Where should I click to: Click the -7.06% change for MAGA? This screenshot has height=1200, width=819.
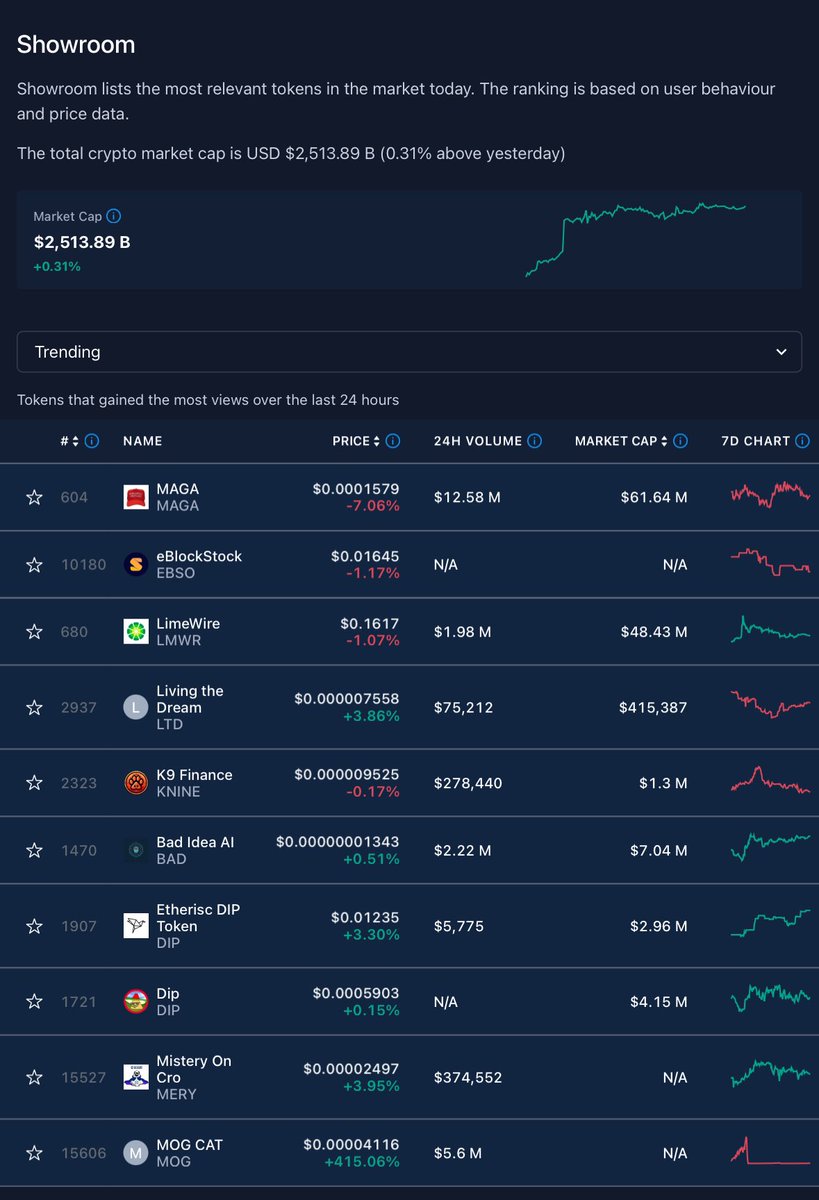[x=373, y=506]
